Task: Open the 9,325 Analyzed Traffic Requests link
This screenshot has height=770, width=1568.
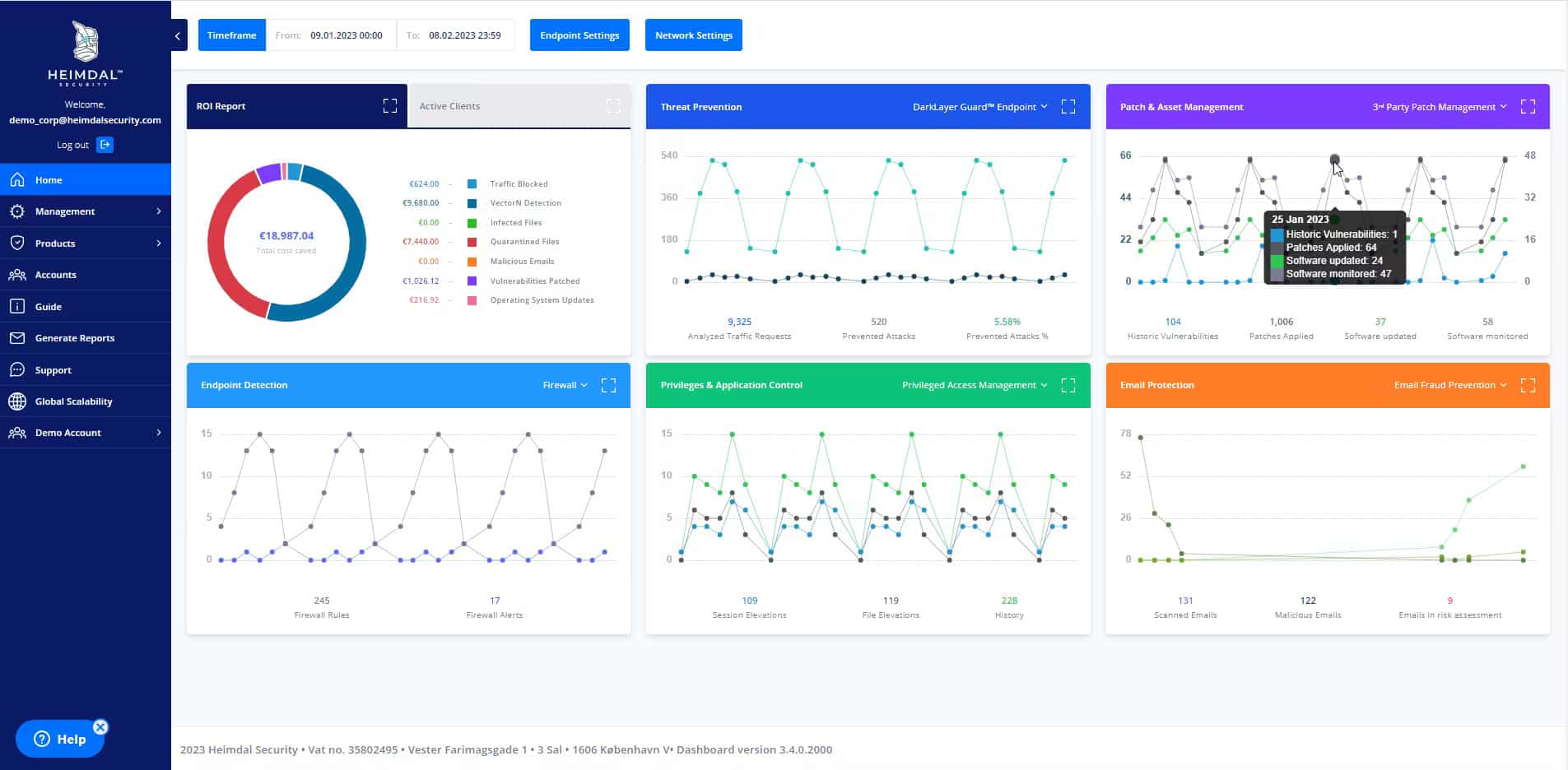Action: (x=739, y=322)
